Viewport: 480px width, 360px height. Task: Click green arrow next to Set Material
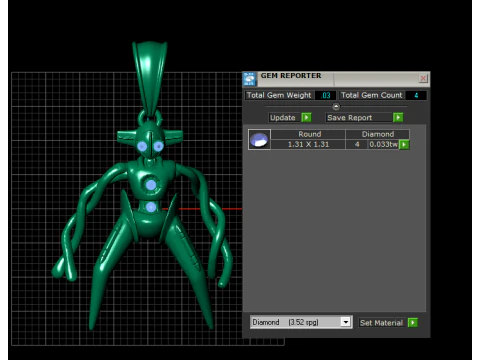[x=413, y=323]
